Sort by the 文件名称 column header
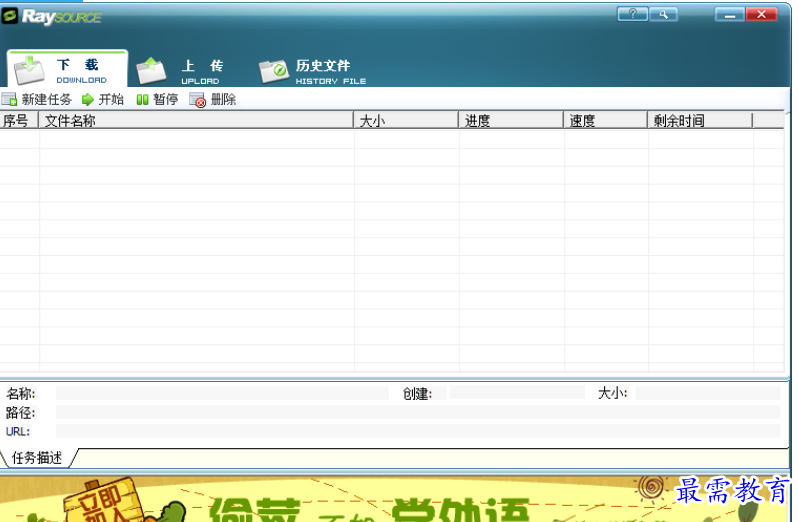Image resolution: width=798 pixels, height=522 pixels. [196, 121]
